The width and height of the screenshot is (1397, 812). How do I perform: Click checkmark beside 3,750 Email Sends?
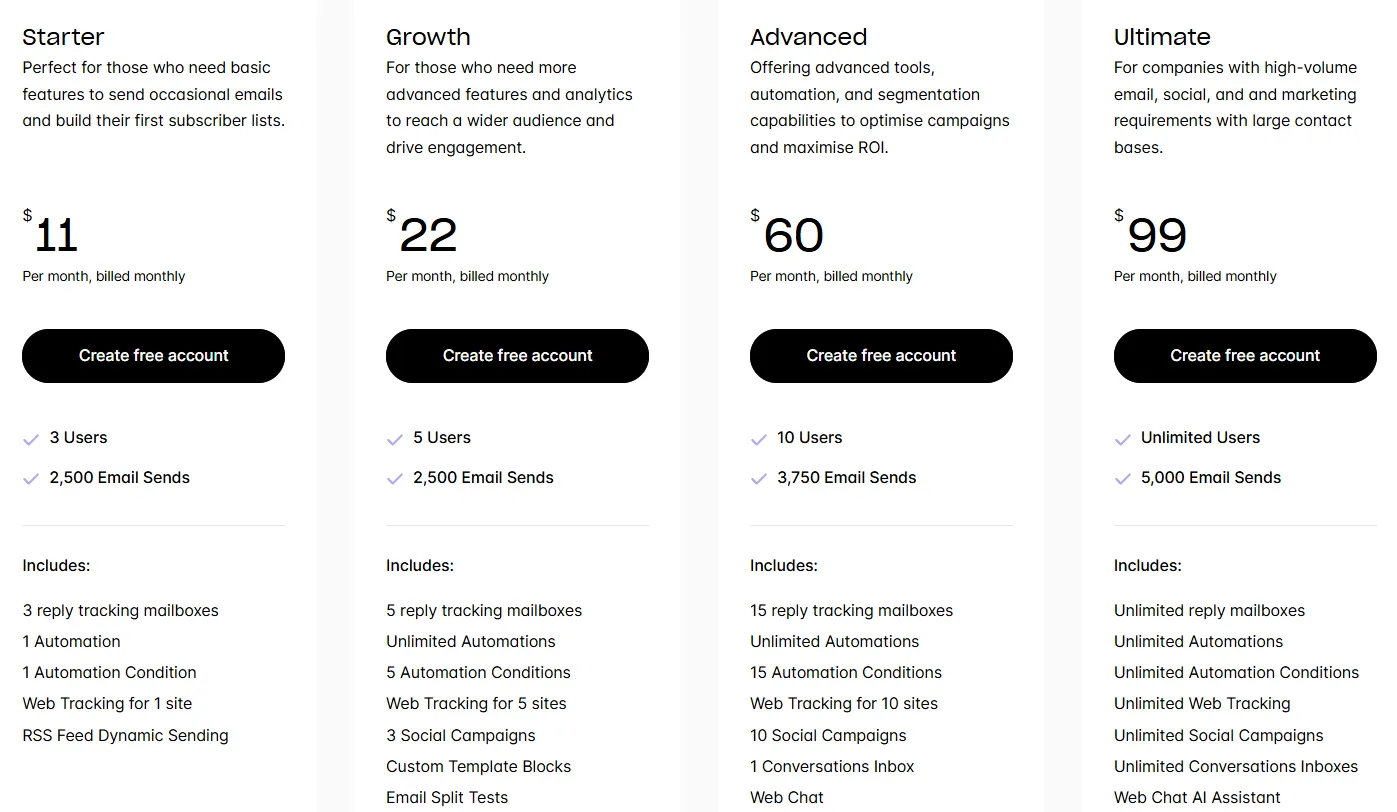tap(759, 479)
